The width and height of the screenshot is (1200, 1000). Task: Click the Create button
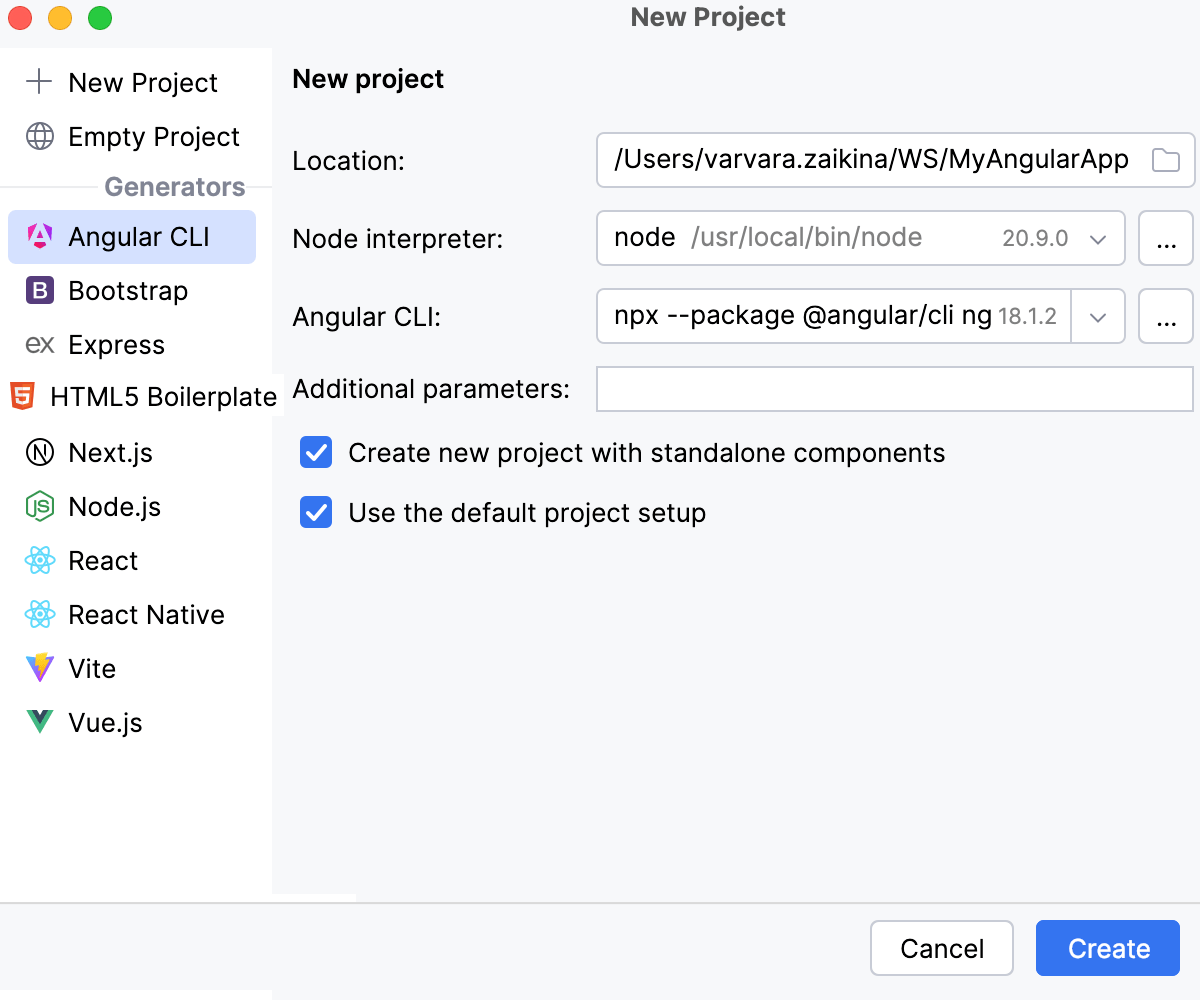1107,948
